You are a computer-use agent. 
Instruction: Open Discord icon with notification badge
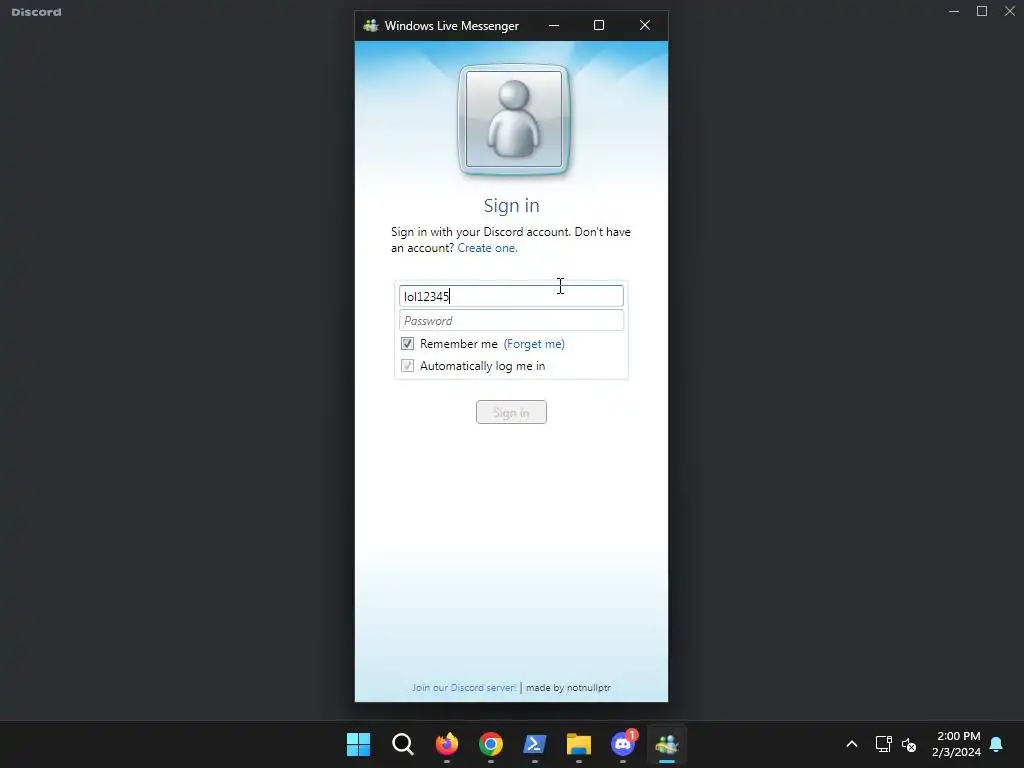point(623,744)
